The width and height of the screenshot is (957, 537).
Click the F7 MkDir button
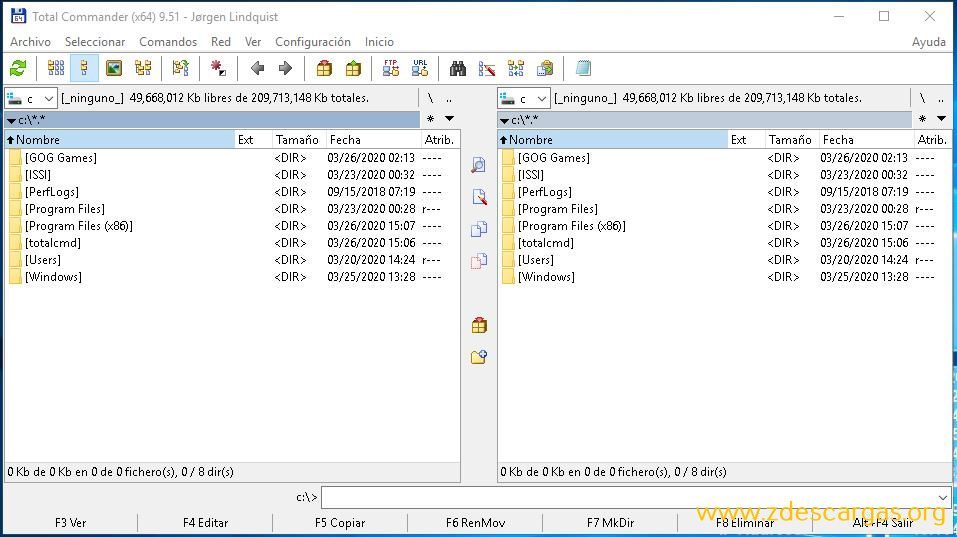tap(610, 523)
